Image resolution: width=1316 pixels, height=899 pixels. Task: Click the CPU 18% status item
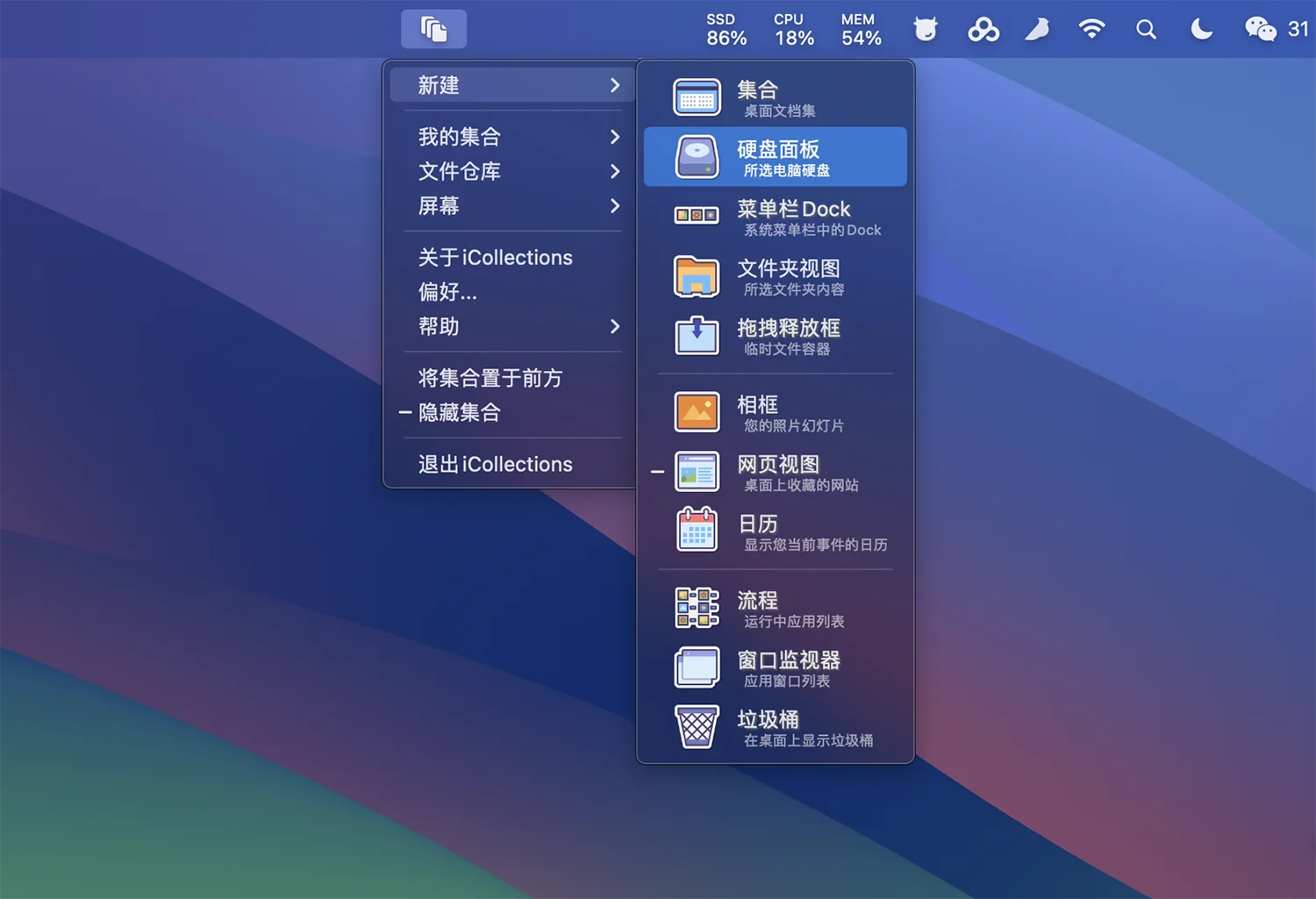pos(794,30)
